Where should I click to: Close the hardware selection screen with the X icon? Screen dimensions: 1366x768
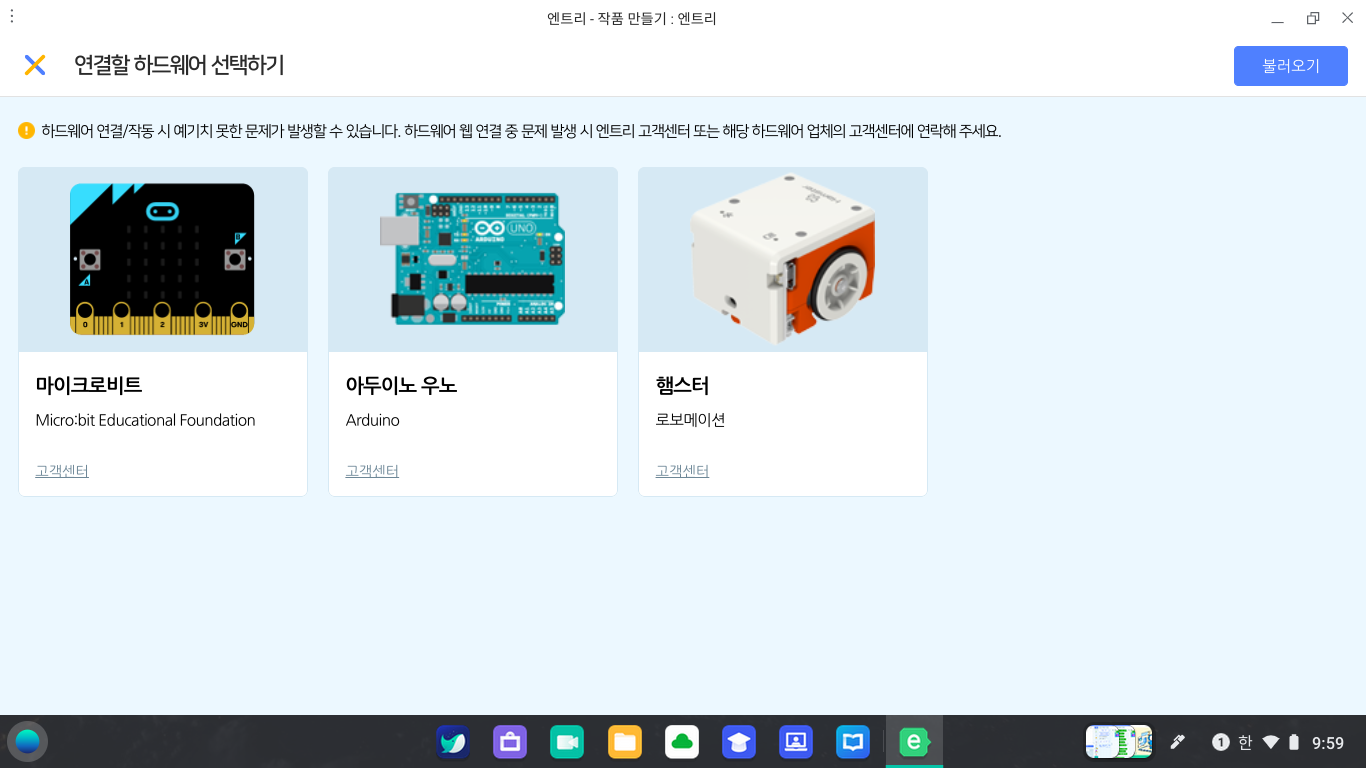pos(35,65)
